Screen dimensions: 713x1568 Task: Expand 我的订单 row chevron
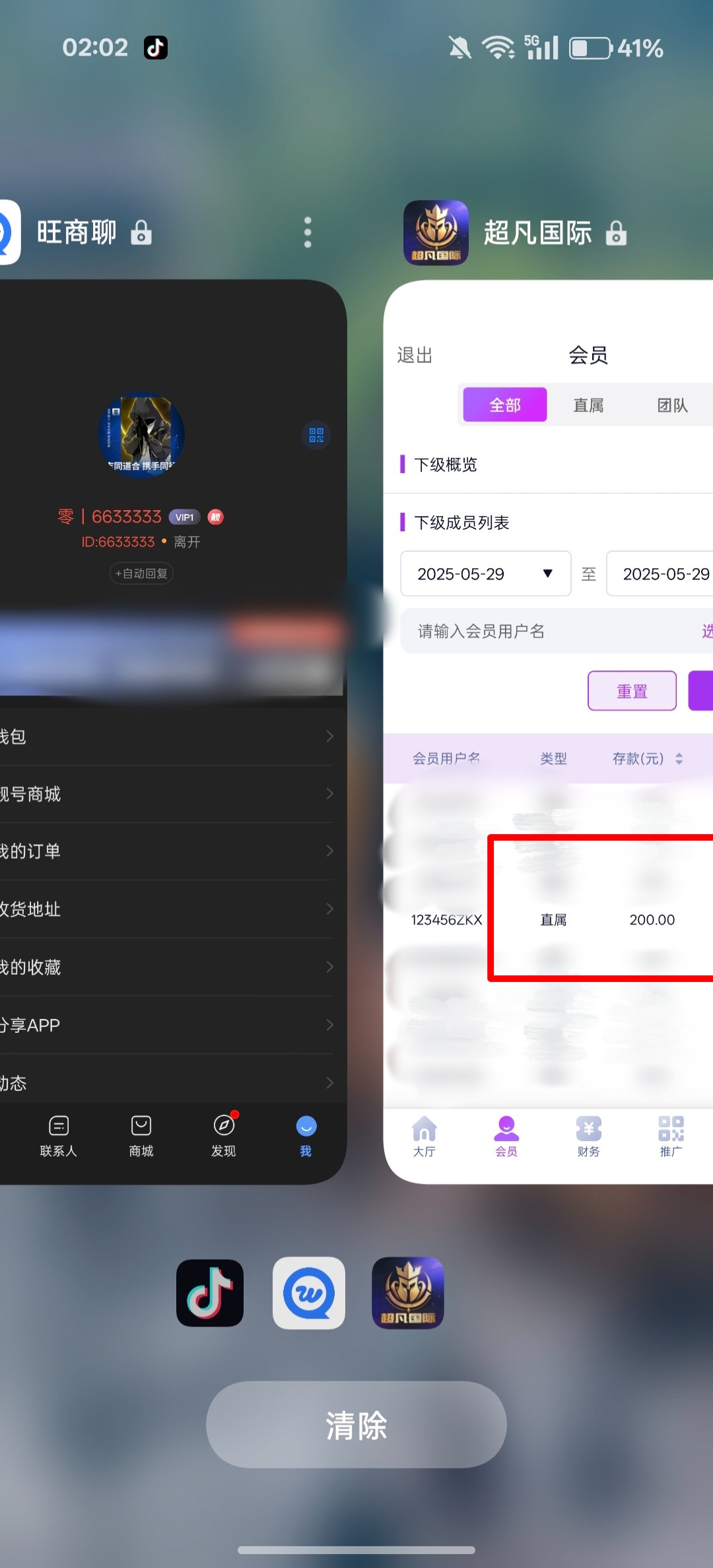click(329, 851)
